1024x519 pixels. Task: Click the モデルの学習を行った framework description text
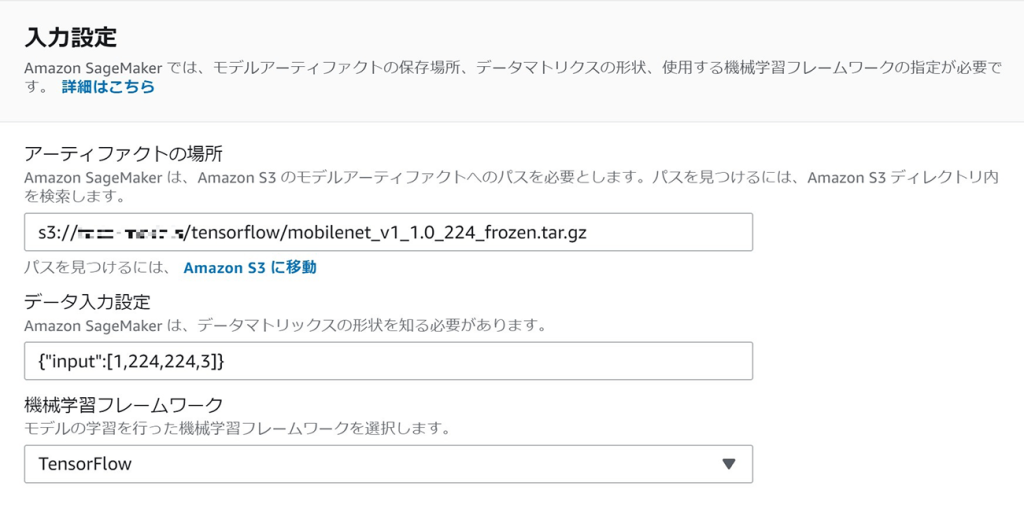click(237, 428)
